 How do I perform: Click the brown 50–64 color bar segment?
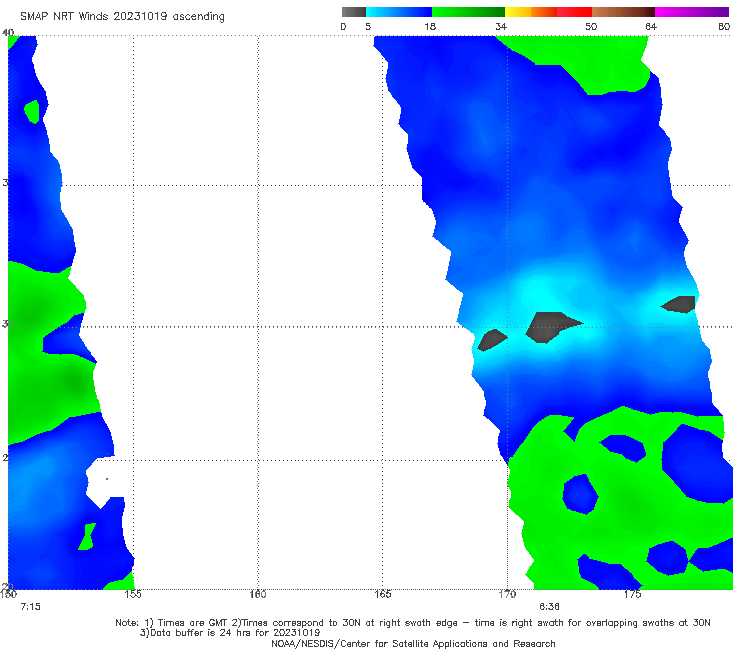tap(623, 12)
